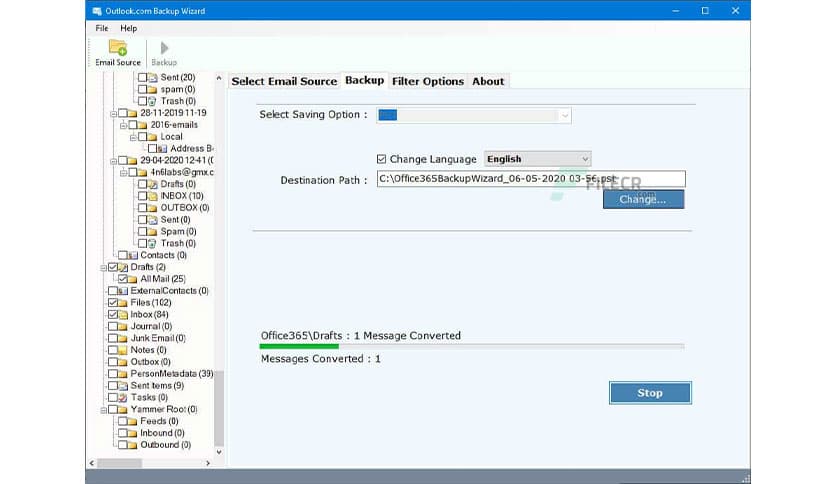This screenshot has width=836, height=484.
Task: Click the Tasks (0) checkmark icon
Action: [123, 398]
